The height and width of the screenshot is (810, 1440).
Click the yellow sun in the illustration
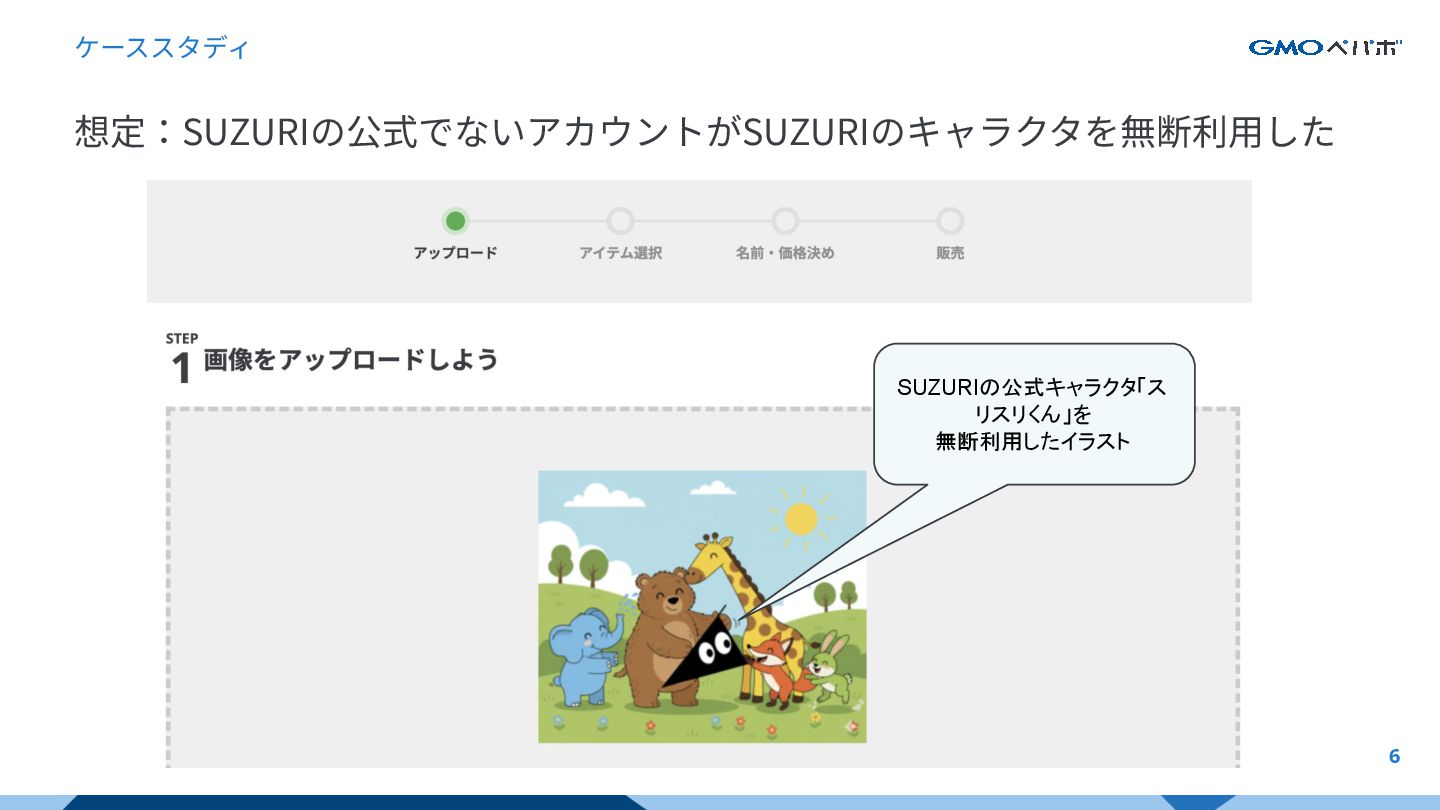[x=800, y=518]
